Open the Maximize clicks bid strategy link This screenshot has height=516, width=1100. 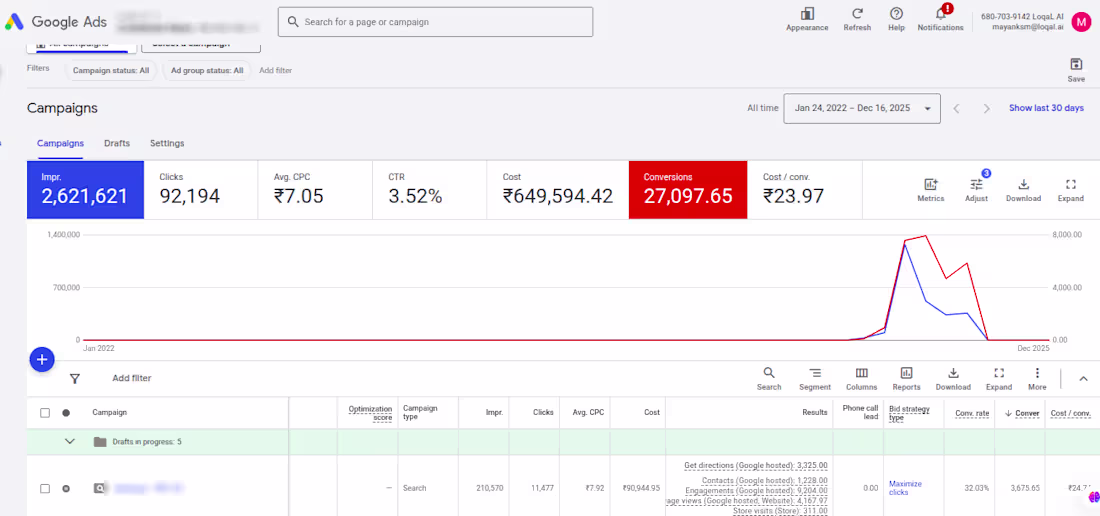point(906,488)
